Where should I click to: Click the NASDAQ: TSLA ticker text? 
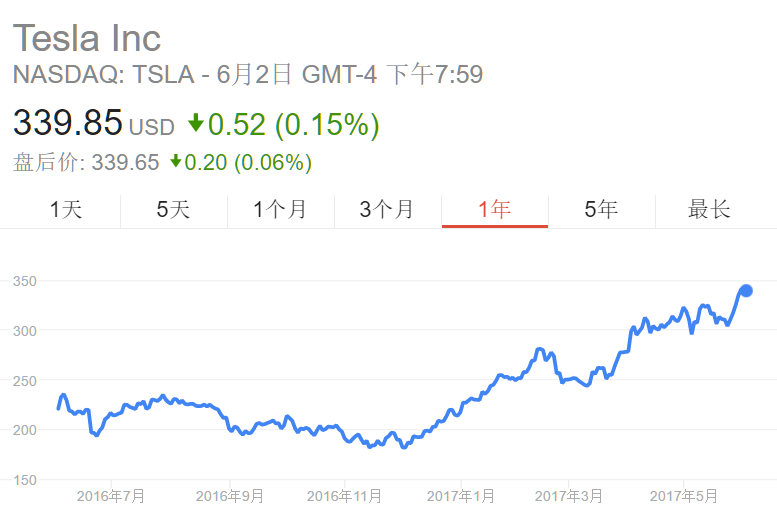coord(103,75)
